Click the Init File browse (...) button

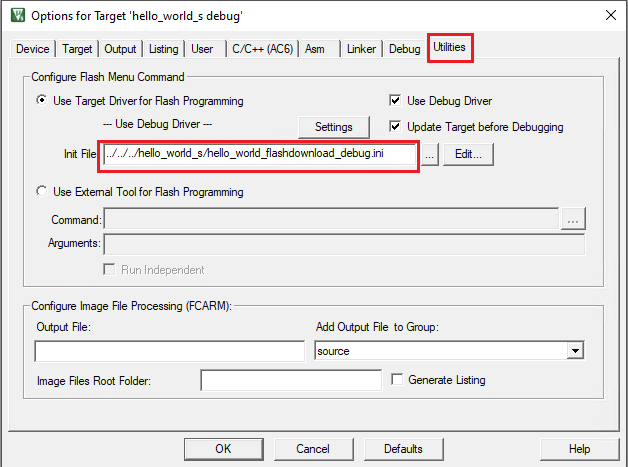pyautogui.click(x=429, y=155)
